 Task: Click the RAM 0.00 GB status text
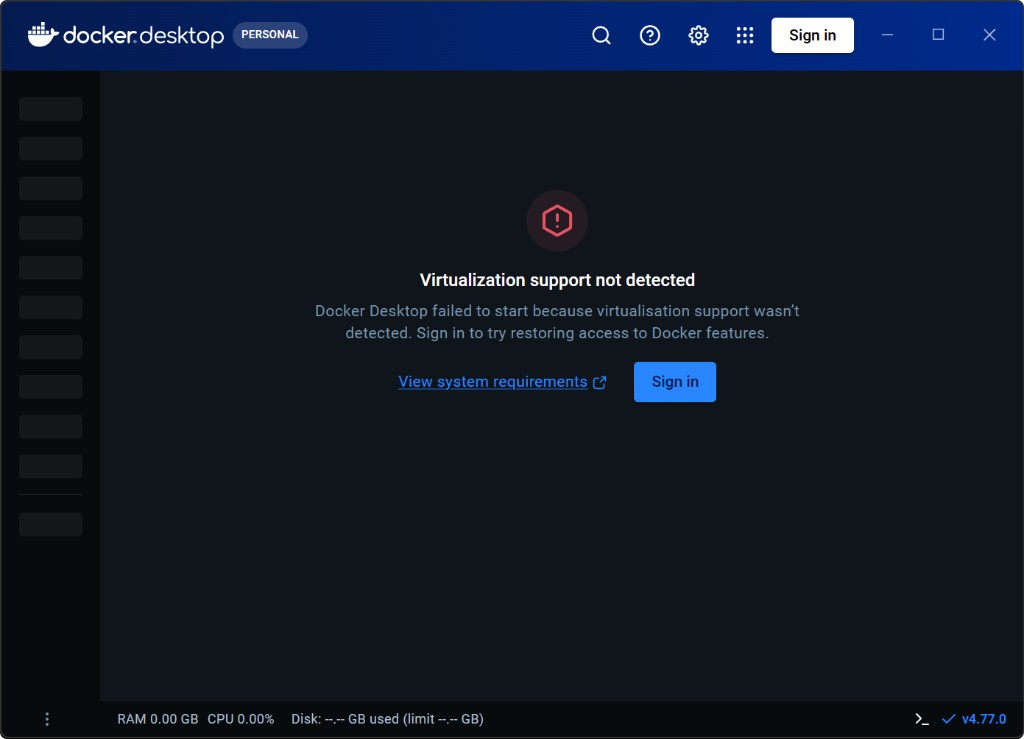coord(157,719)
